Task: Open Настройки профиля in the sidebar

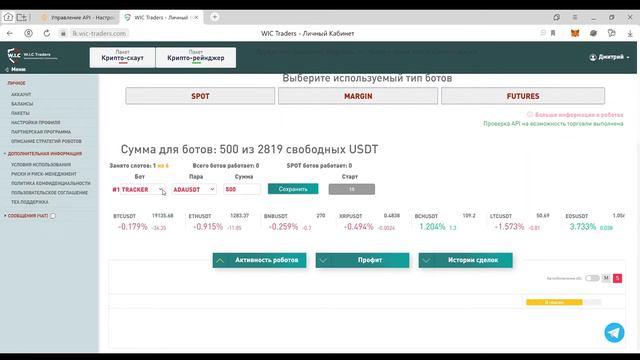Action: pyautogui.click(x=36, y=122)
